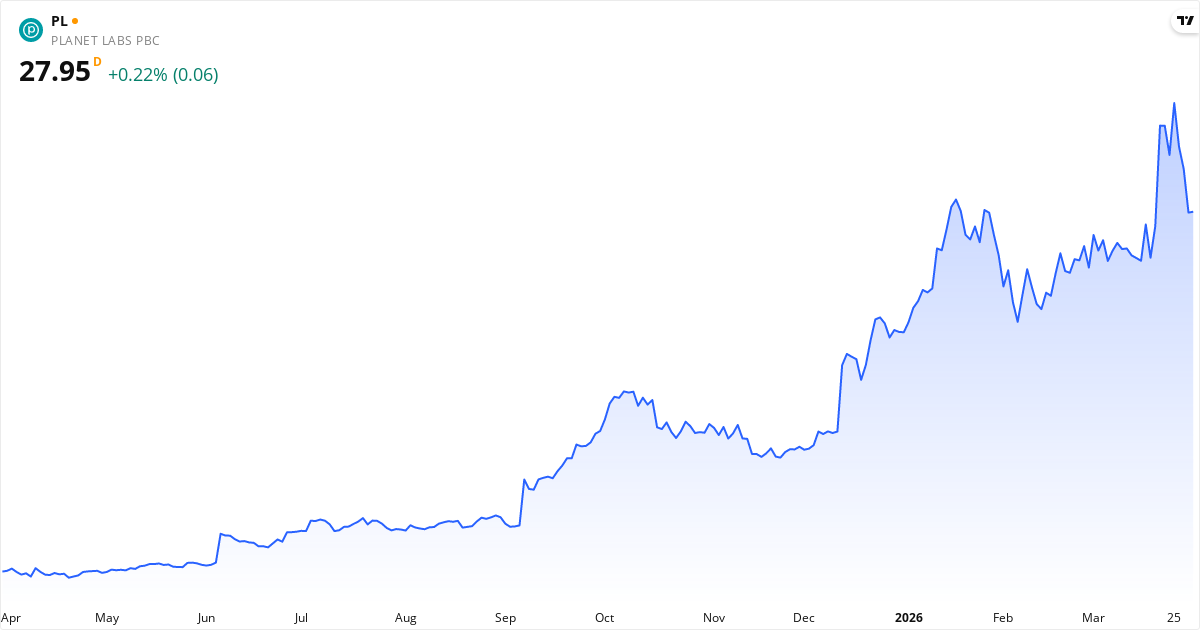
Task: Click the orange market status dot
Action: [x=75, y=21]
